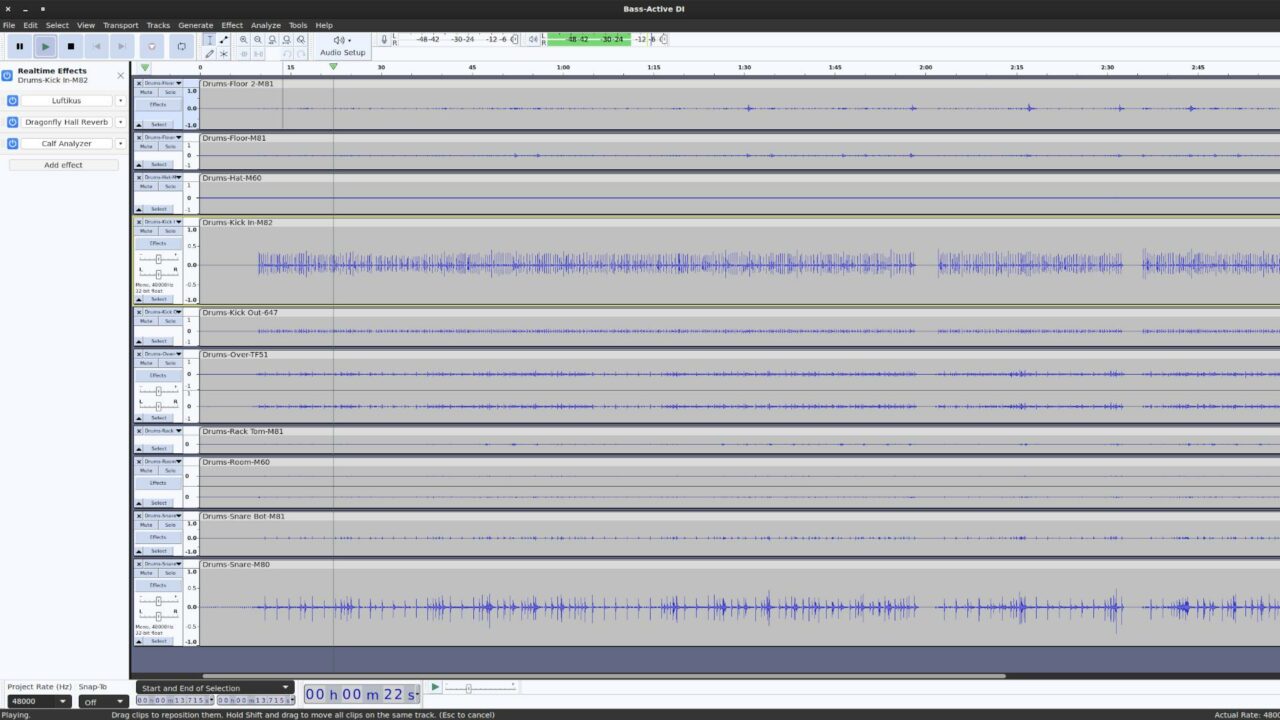This screenshot has width=1280, height=720.
Task: Click the Add effect button
Action: pos(62,164)
